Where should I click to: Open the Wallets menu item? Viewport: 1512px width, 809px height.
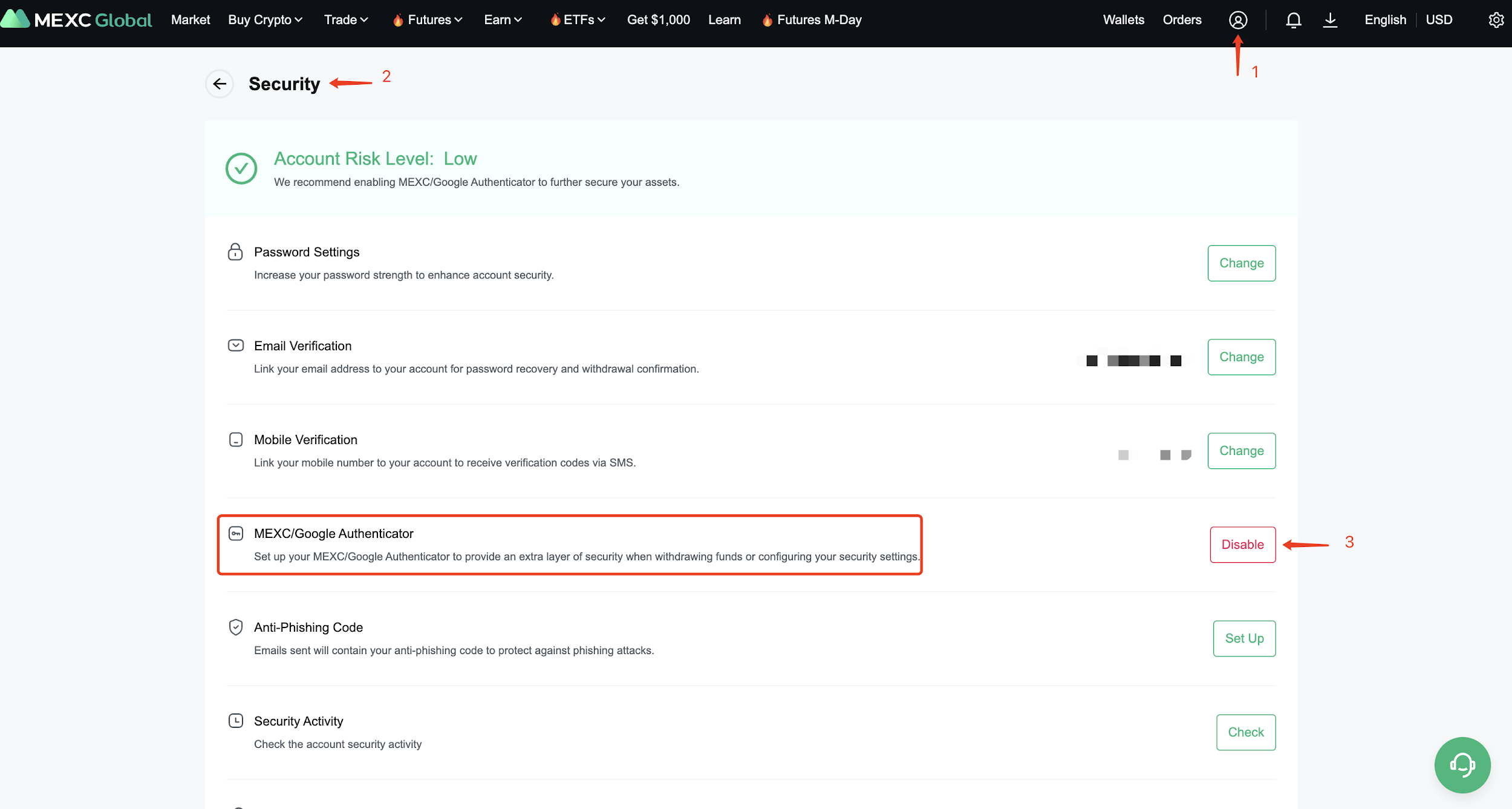pos(1123,20)
